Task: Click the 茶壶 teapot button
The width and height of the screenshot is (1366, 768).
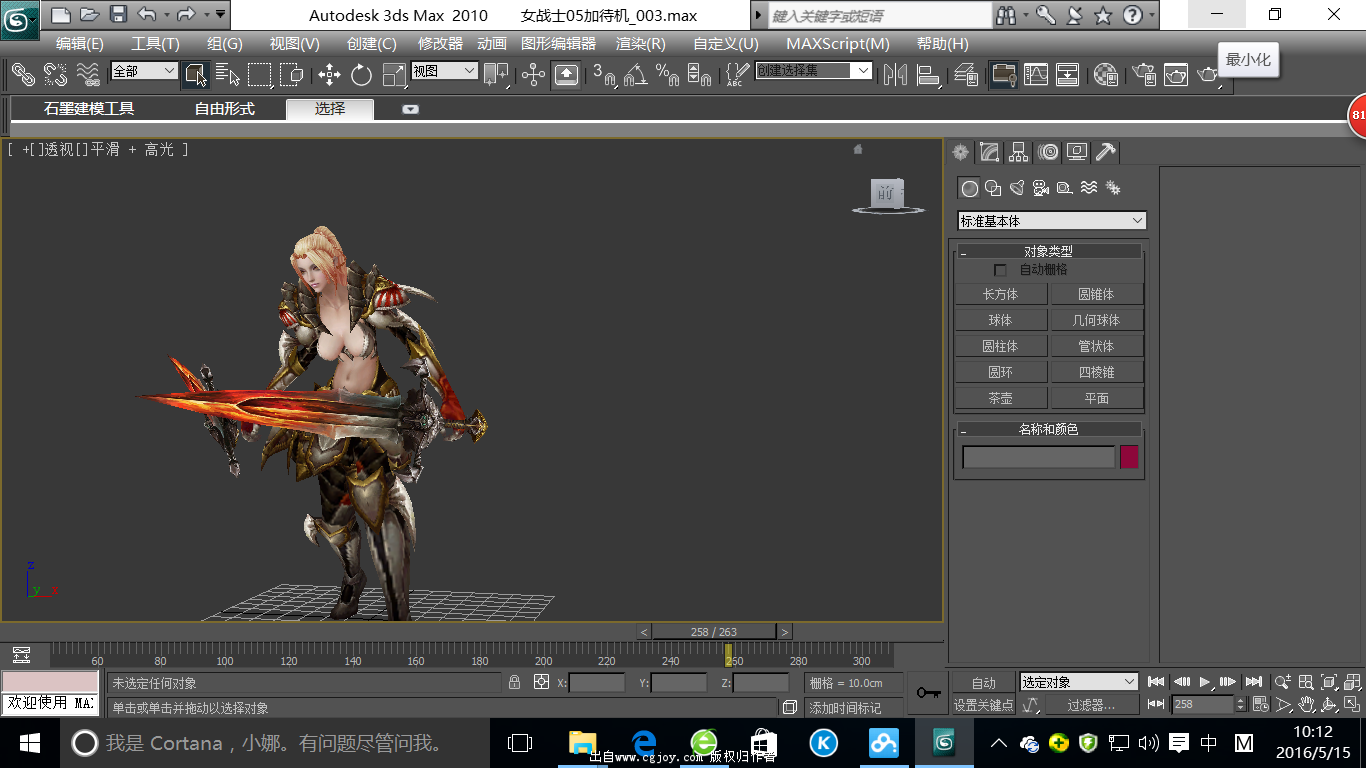Action: coord(1000,398)
